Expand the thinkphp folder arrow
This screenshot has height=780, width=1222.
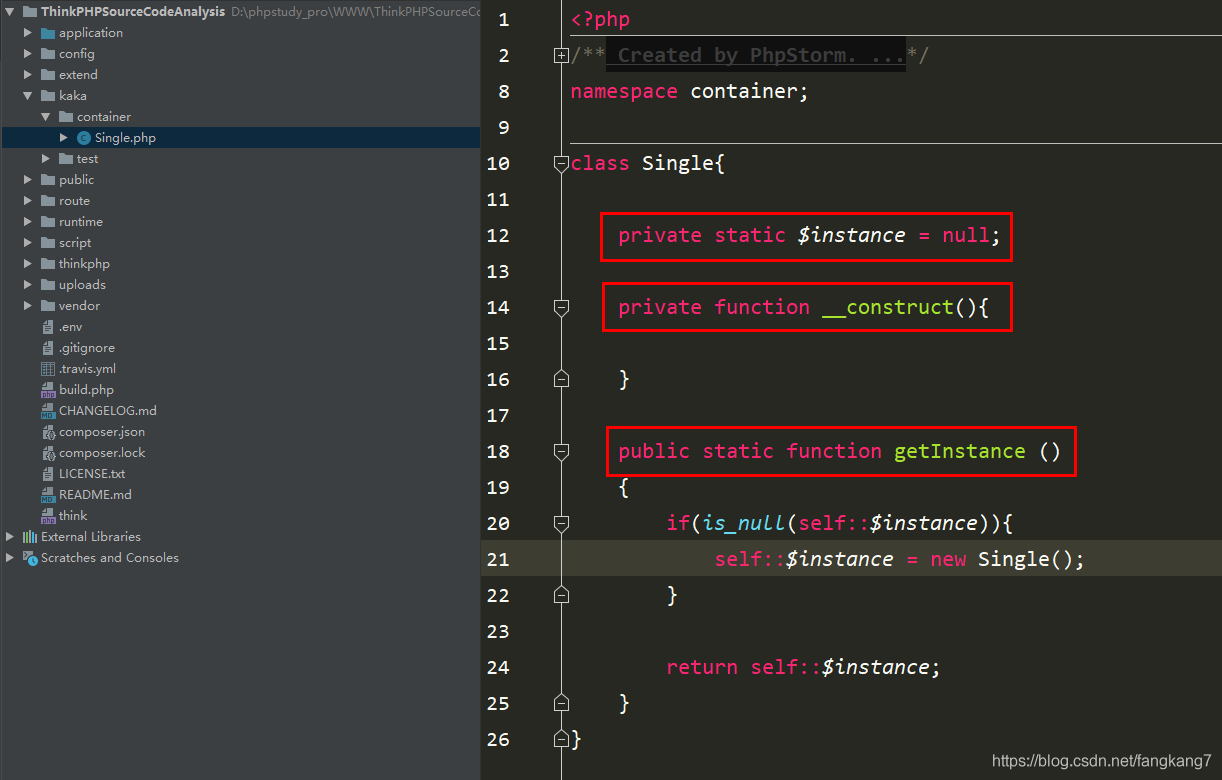[x=28, y=264]
